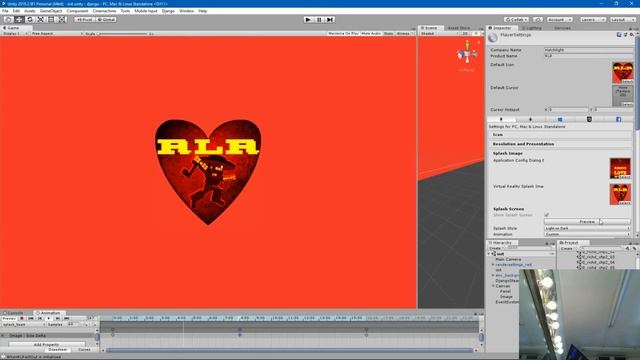Screen dimensions: 640x360
Task: Select the Windows Store platform tab
Action: pyautogui.click(x=560, y=119)
